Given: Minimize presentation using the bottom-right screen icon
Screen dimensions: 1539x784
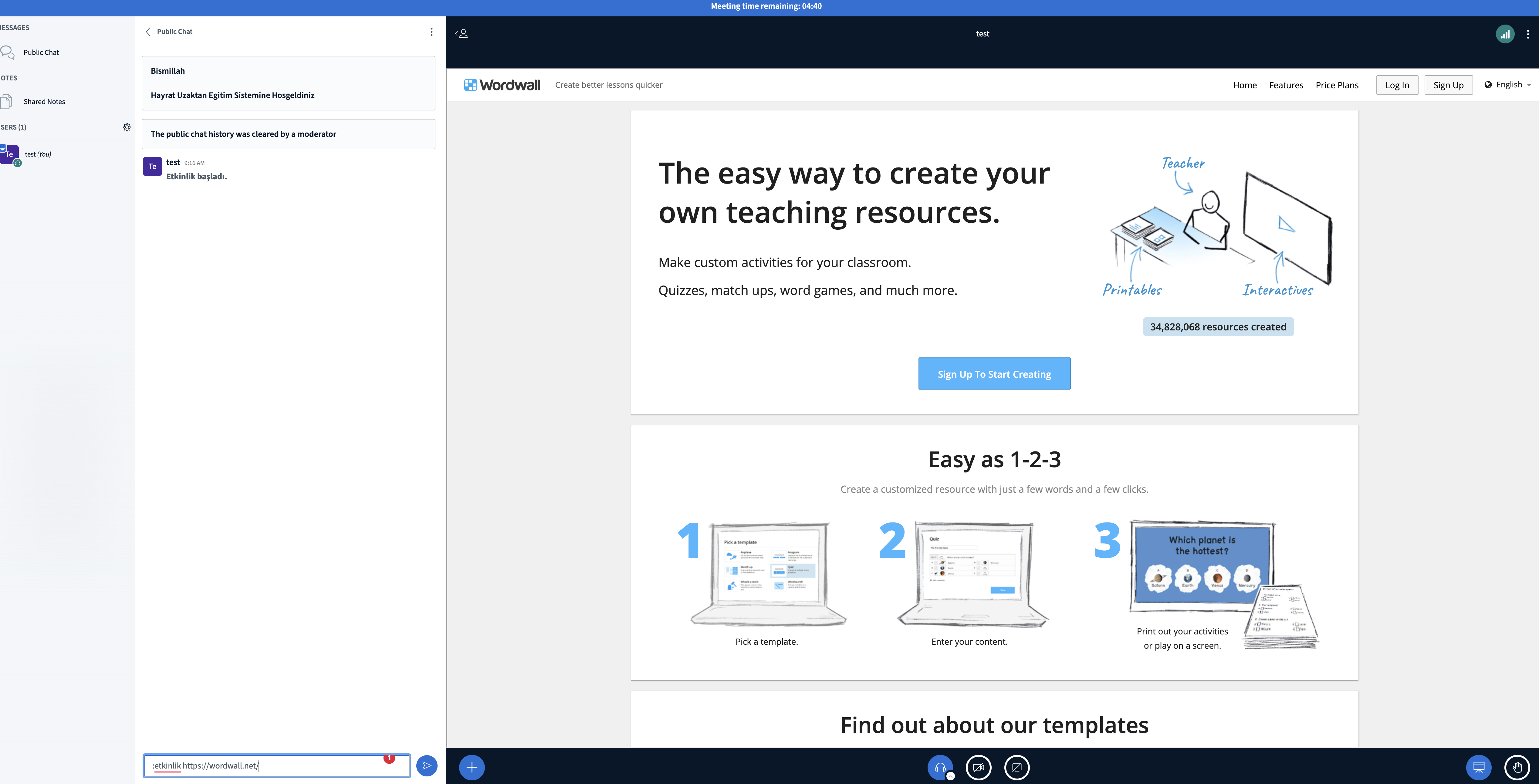Looking at the screenshot, I should click(x=1479, y=767).
